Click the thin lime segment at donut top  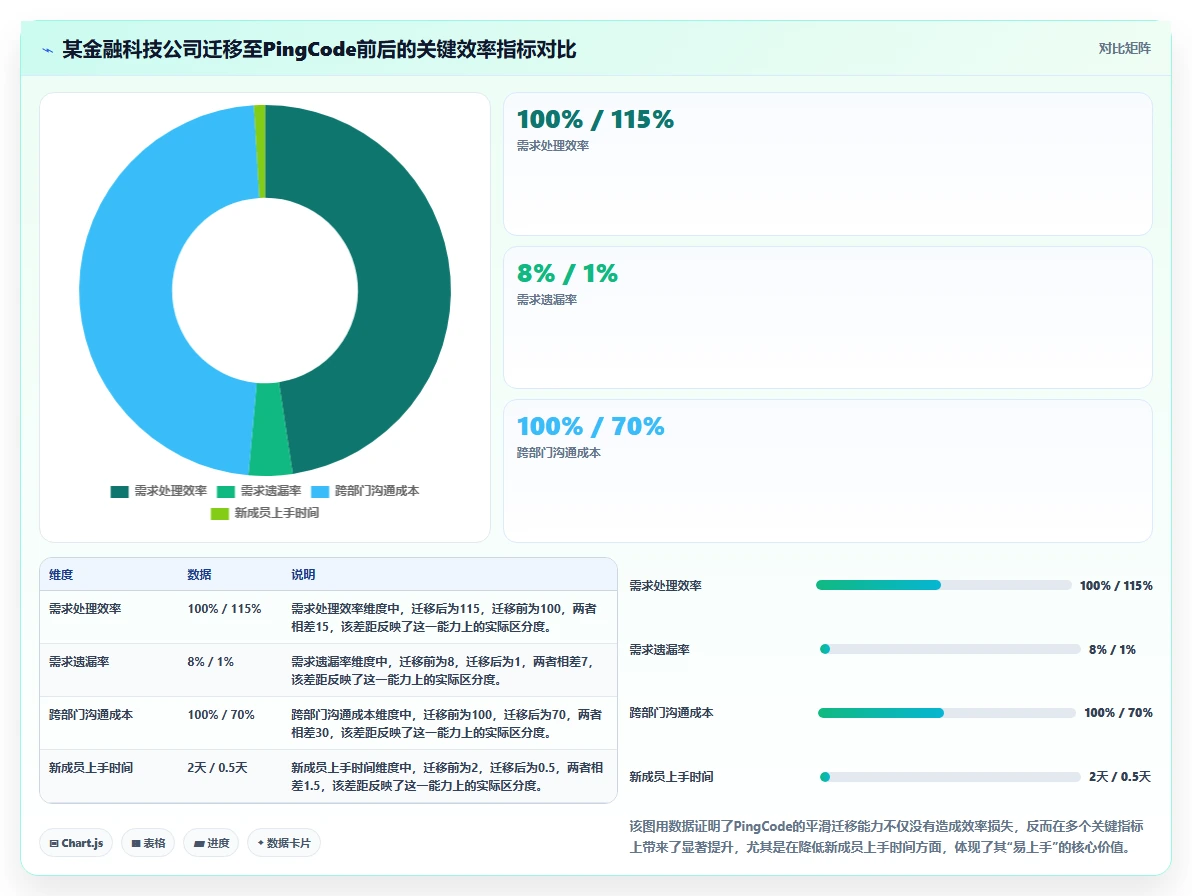pos(260,150)
